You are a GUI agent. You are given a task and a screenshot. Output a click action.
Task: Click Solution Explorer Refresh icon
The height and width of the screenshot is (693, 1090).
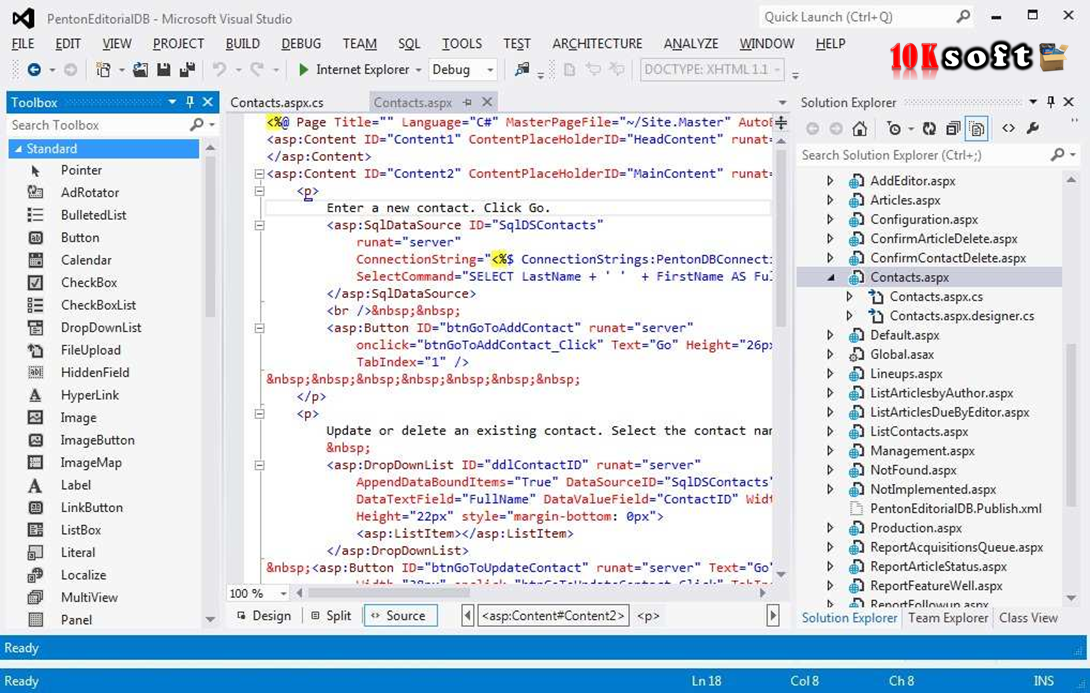pyautogui.click(x=929, y=129)
